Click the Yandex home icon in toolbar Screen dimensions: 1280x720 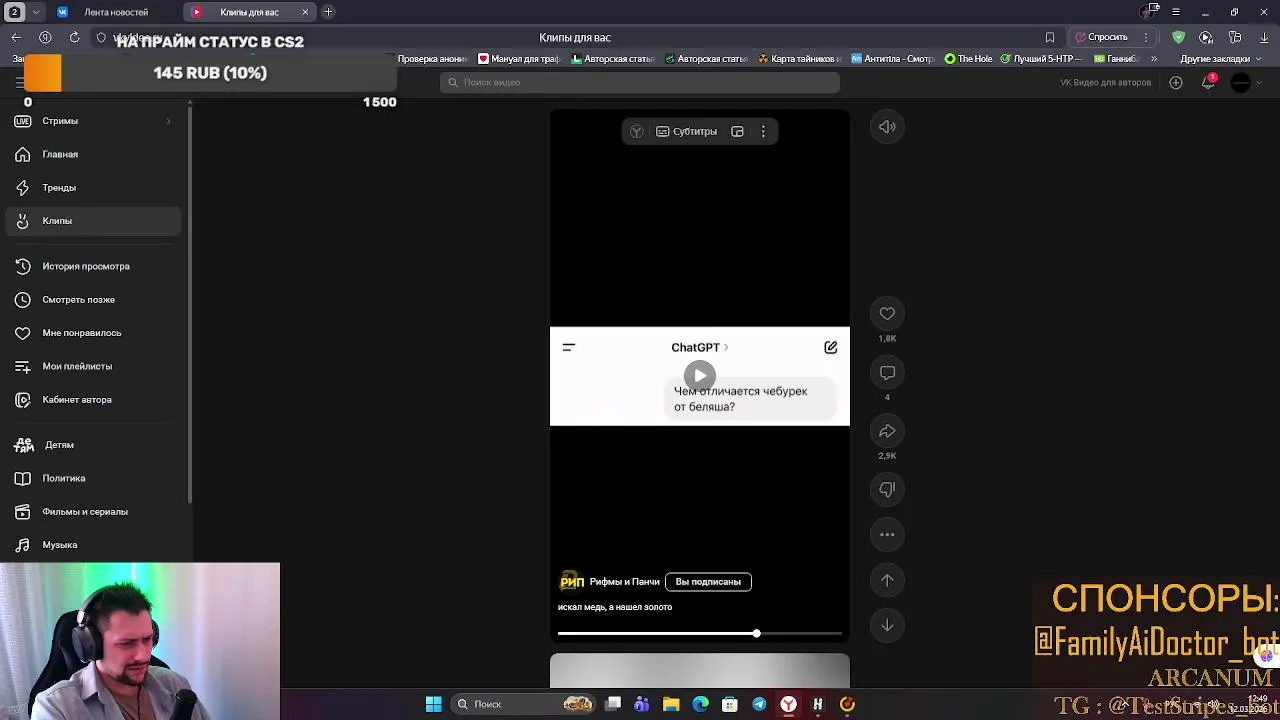point(45,37)
